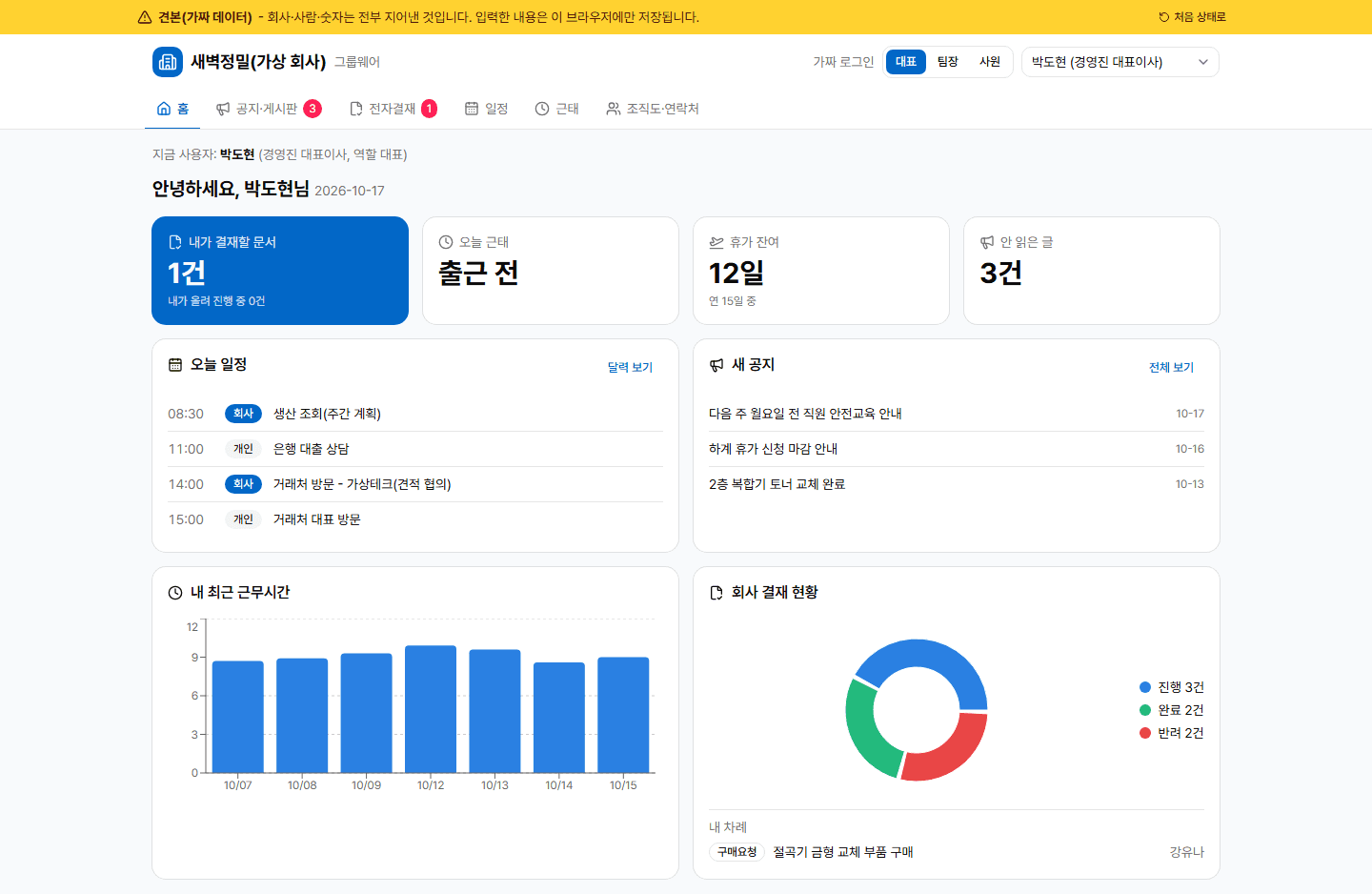Image resolution: width=1372 pixels, height=894 pixels.
Task: Open the 박도현 user selector dropdown
Action: pos(1120,62)
